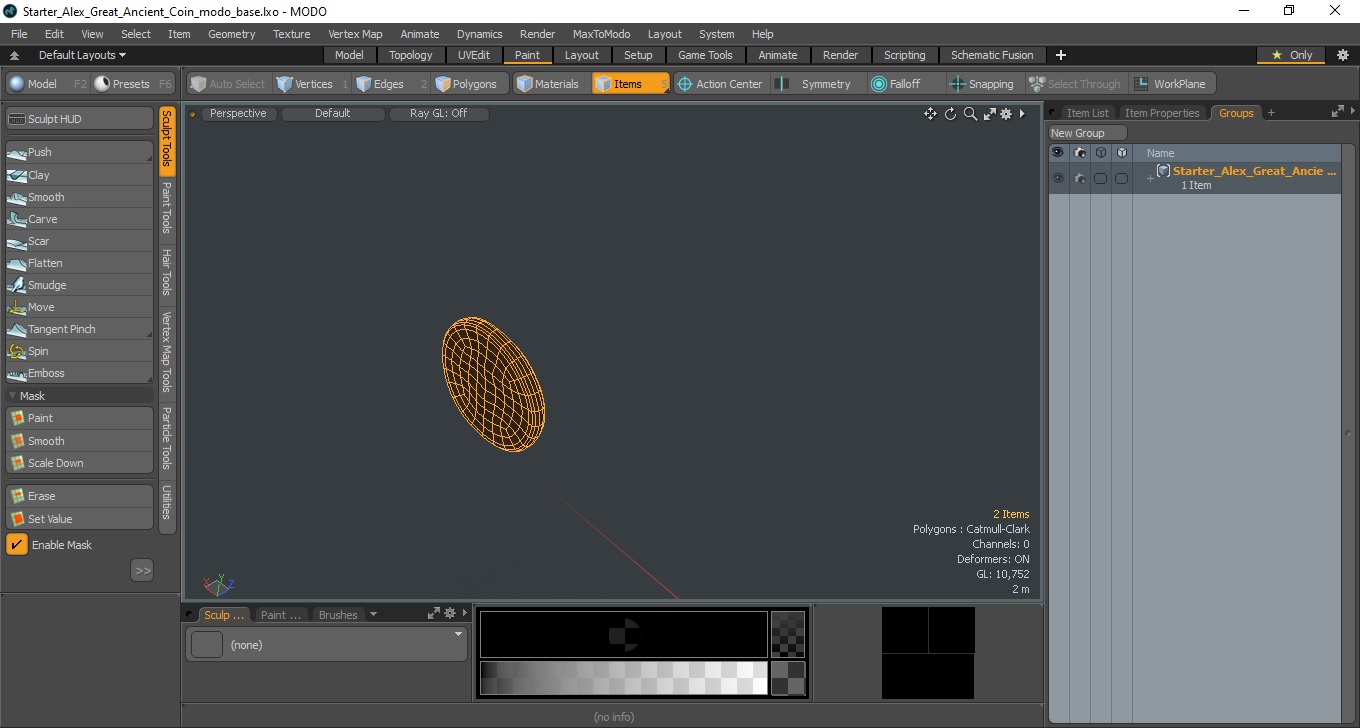Open the Default shading style dropdown
Image resolution: width=1360 pixels, height=728 pixels.
coord(333,114)
